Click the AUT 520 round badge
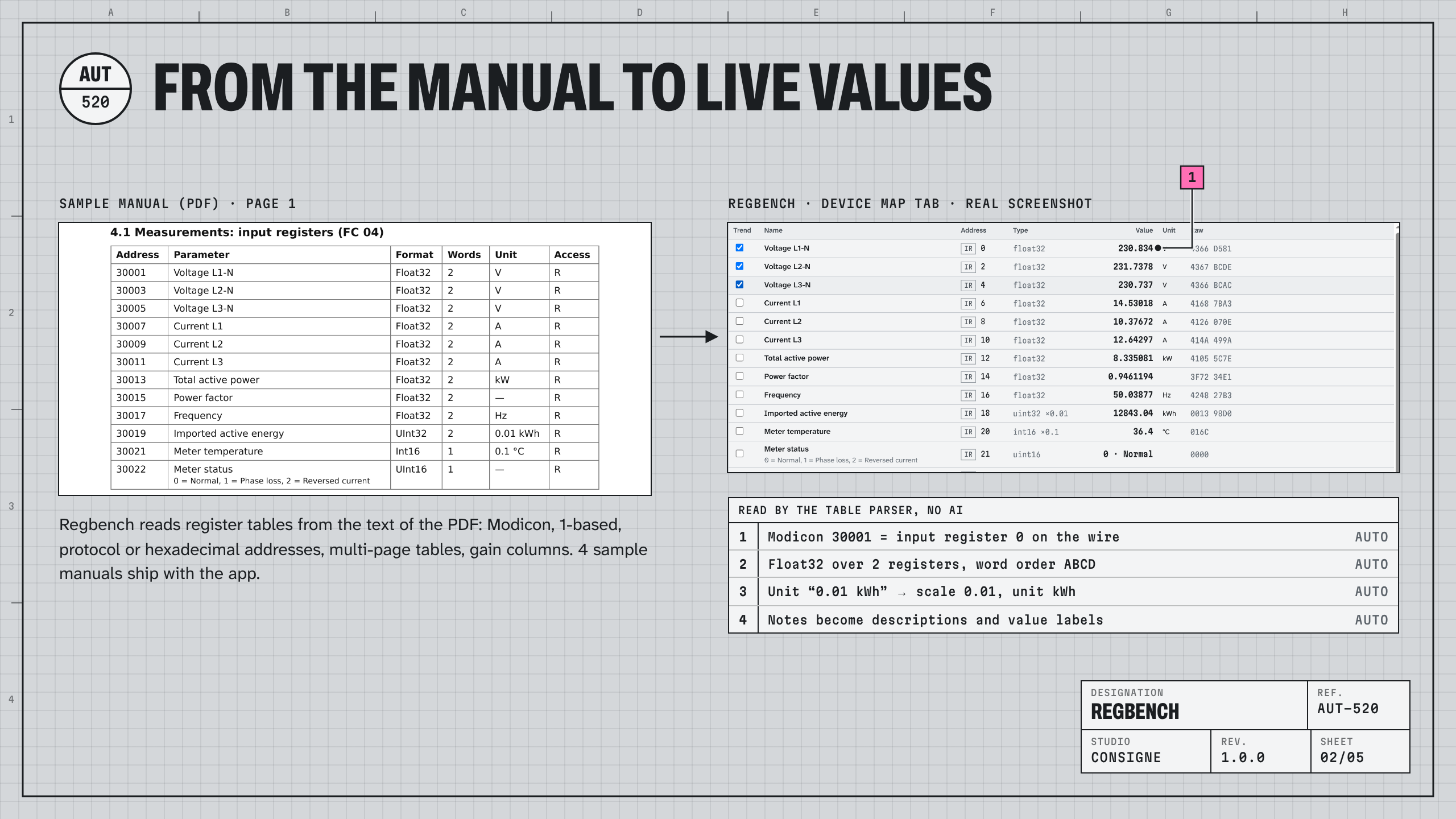Viewport: 1456px width, 819px height. point(96,89)
